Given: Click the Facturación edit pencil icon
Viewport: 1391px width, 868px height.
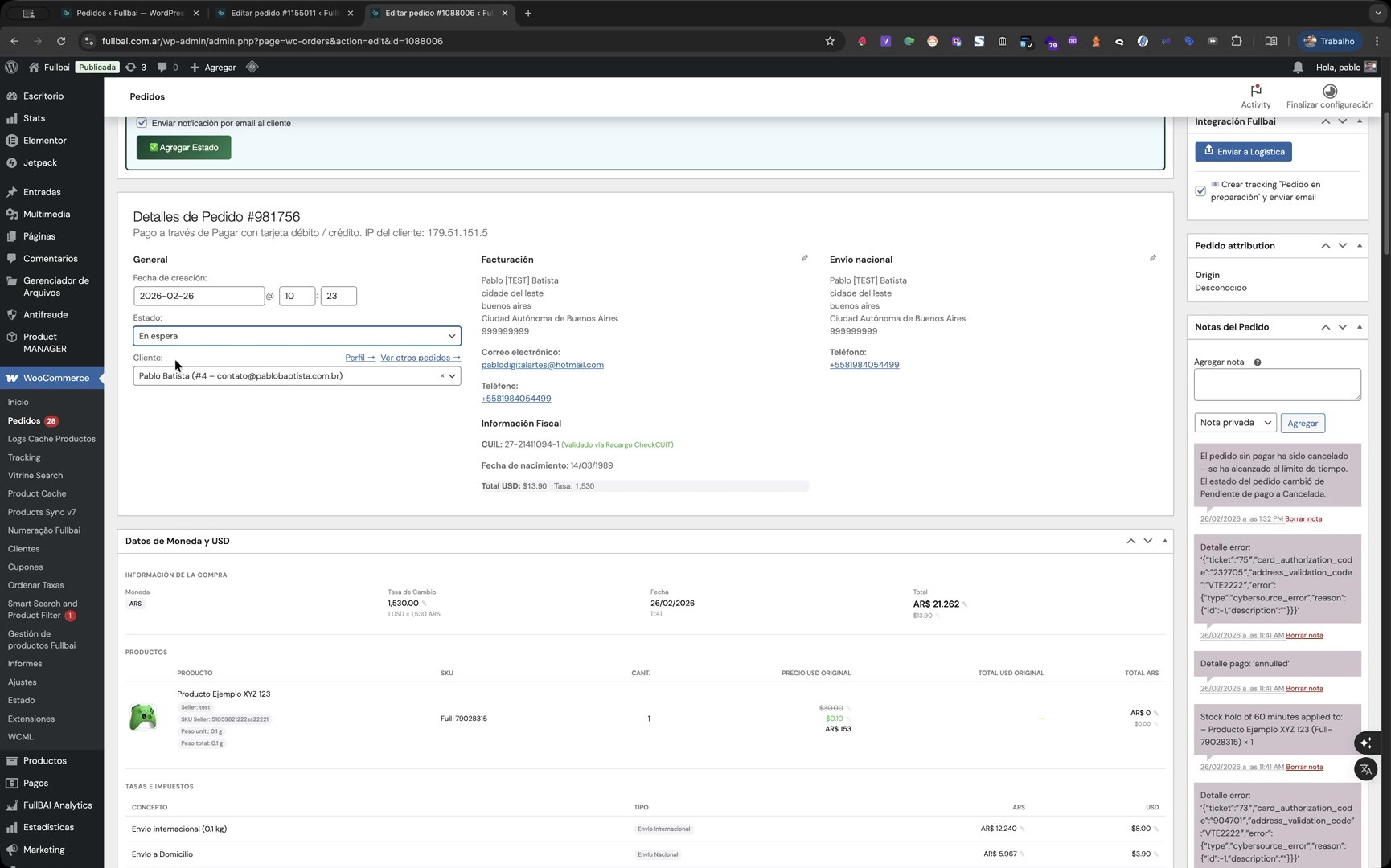Looking at the screenshot, I should [x=804, y=258].
